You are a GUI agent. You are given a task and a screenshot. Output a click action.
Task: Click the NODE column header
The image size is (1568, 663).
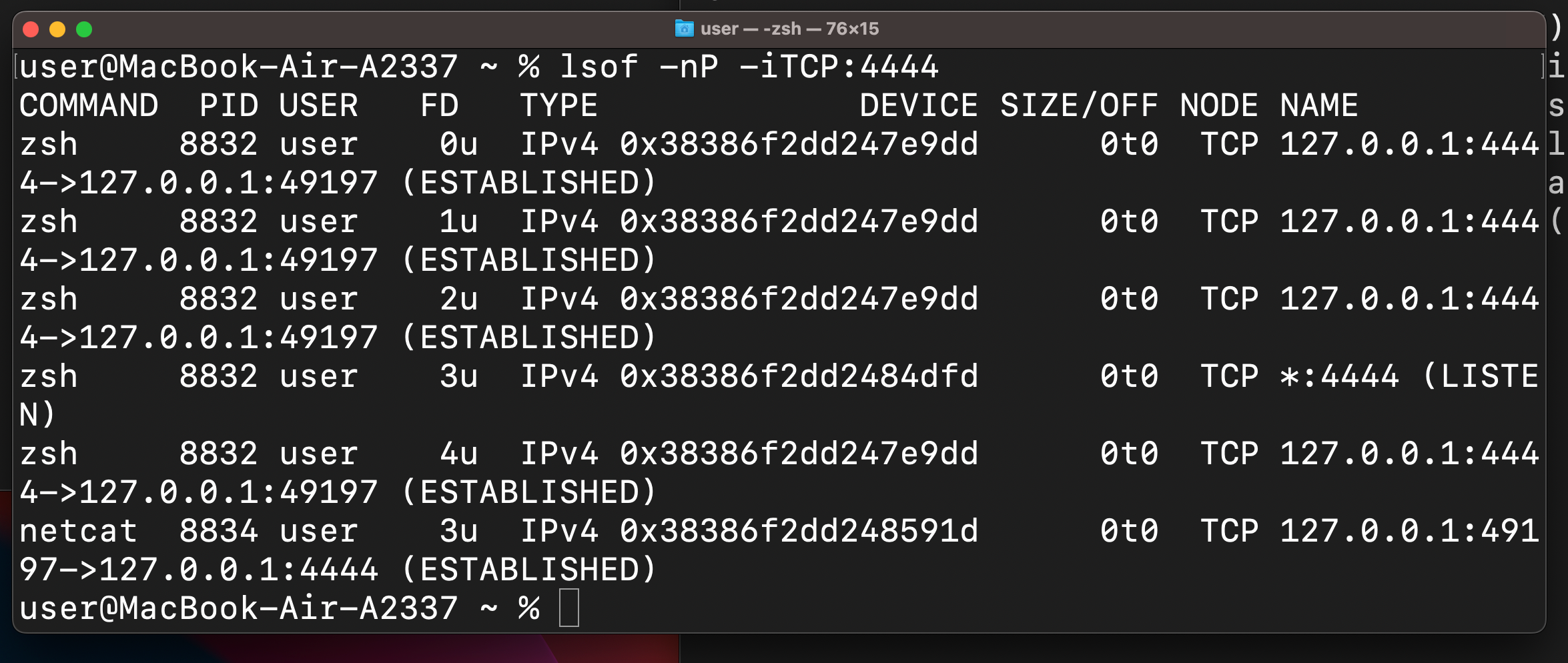[x=1218, y=105]
